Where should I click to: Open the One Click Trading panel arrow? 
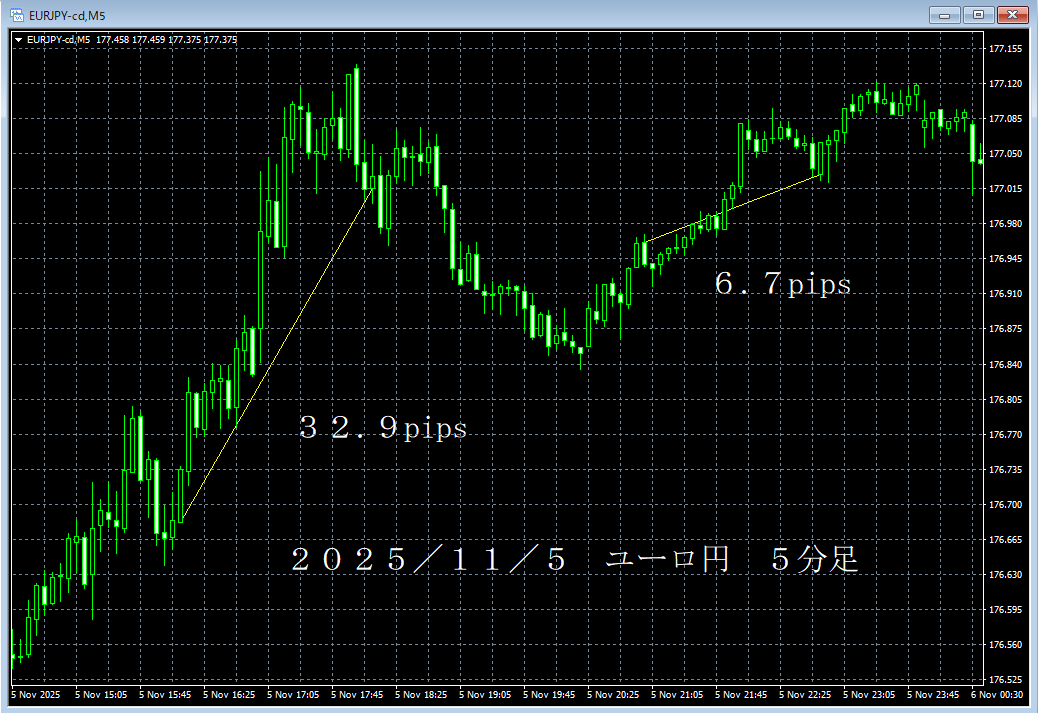[x=17, y=39]
